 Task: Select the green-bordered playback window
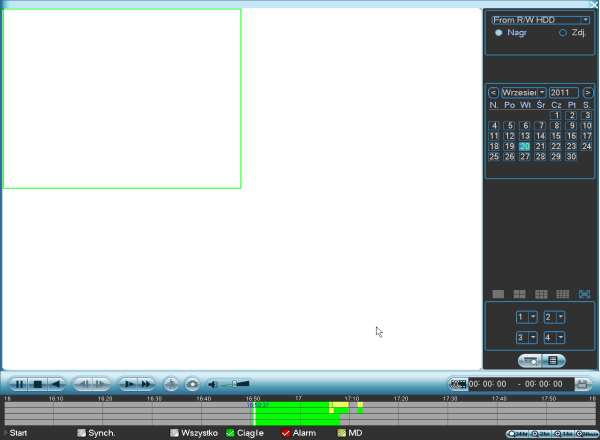click(x=122, y=99)
